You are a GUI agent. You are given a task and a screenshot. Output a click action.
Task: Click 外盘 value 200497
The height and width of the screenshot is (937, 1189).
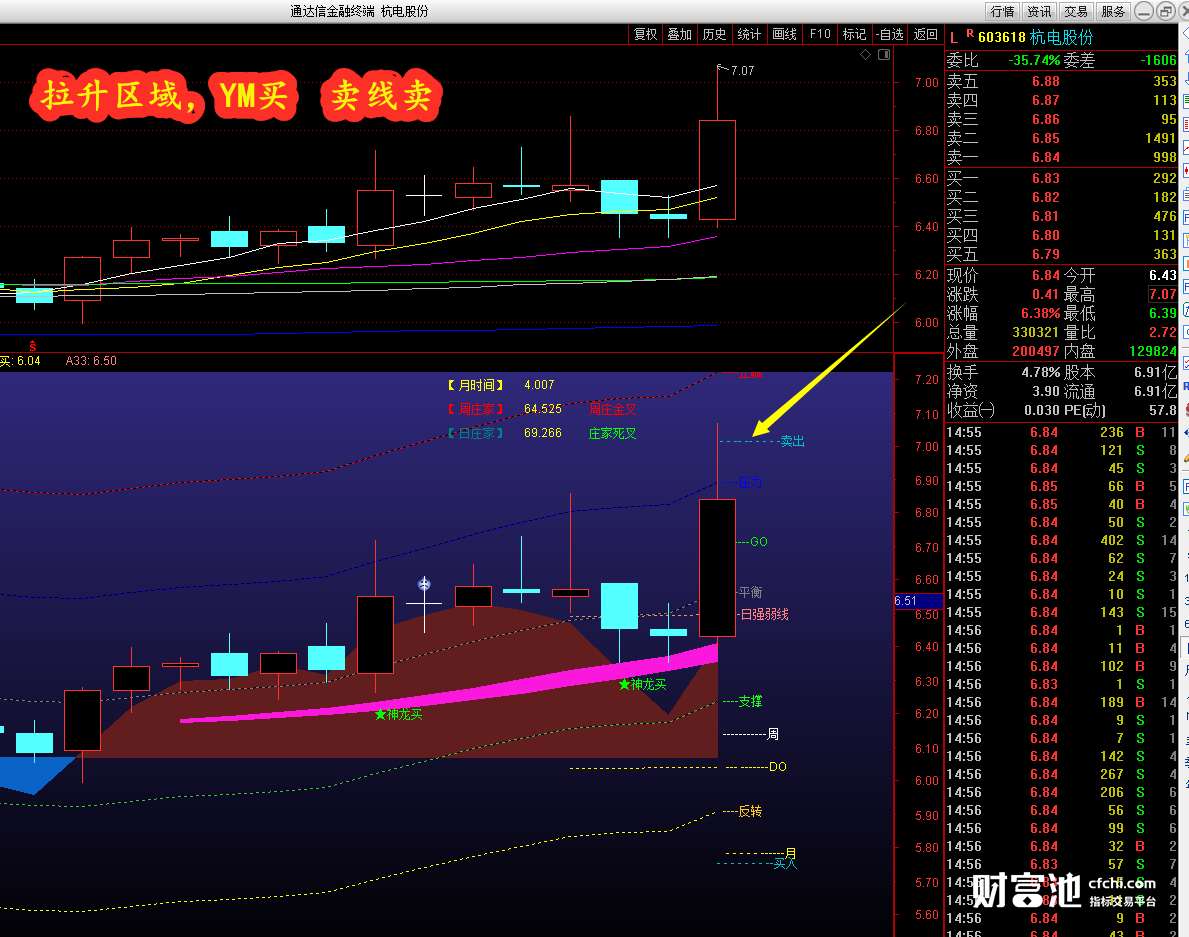tap(1035, 351)
